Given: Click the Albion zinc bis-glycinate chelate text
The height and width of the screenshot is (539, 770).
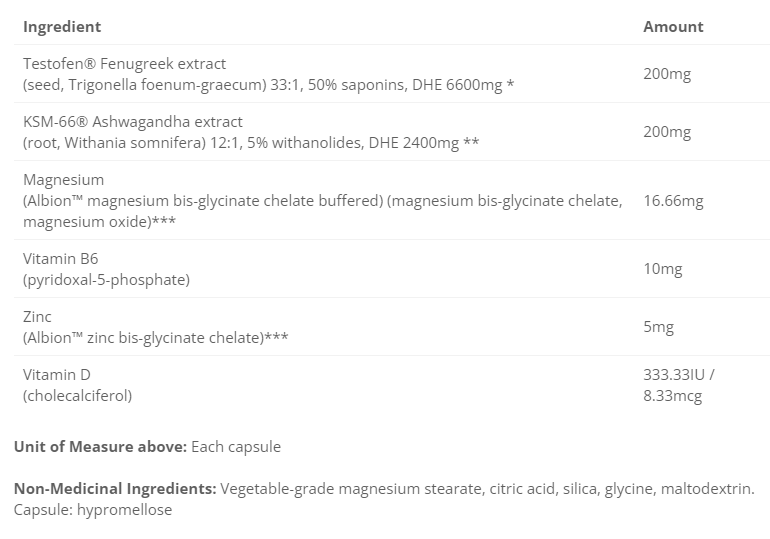Looking at the screenshot, I should pos(155,337).
